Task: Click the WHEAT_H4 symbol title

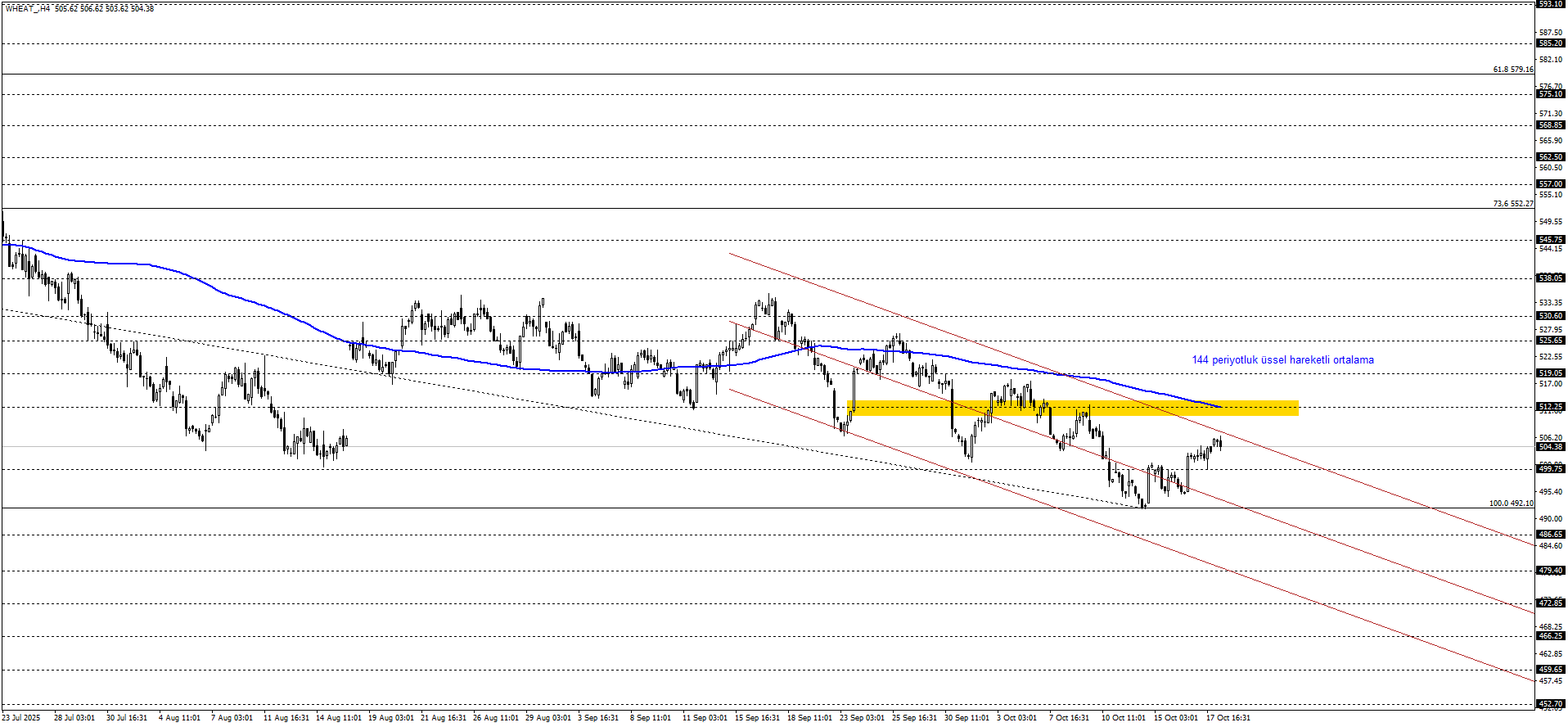Action: pos(28,8)
